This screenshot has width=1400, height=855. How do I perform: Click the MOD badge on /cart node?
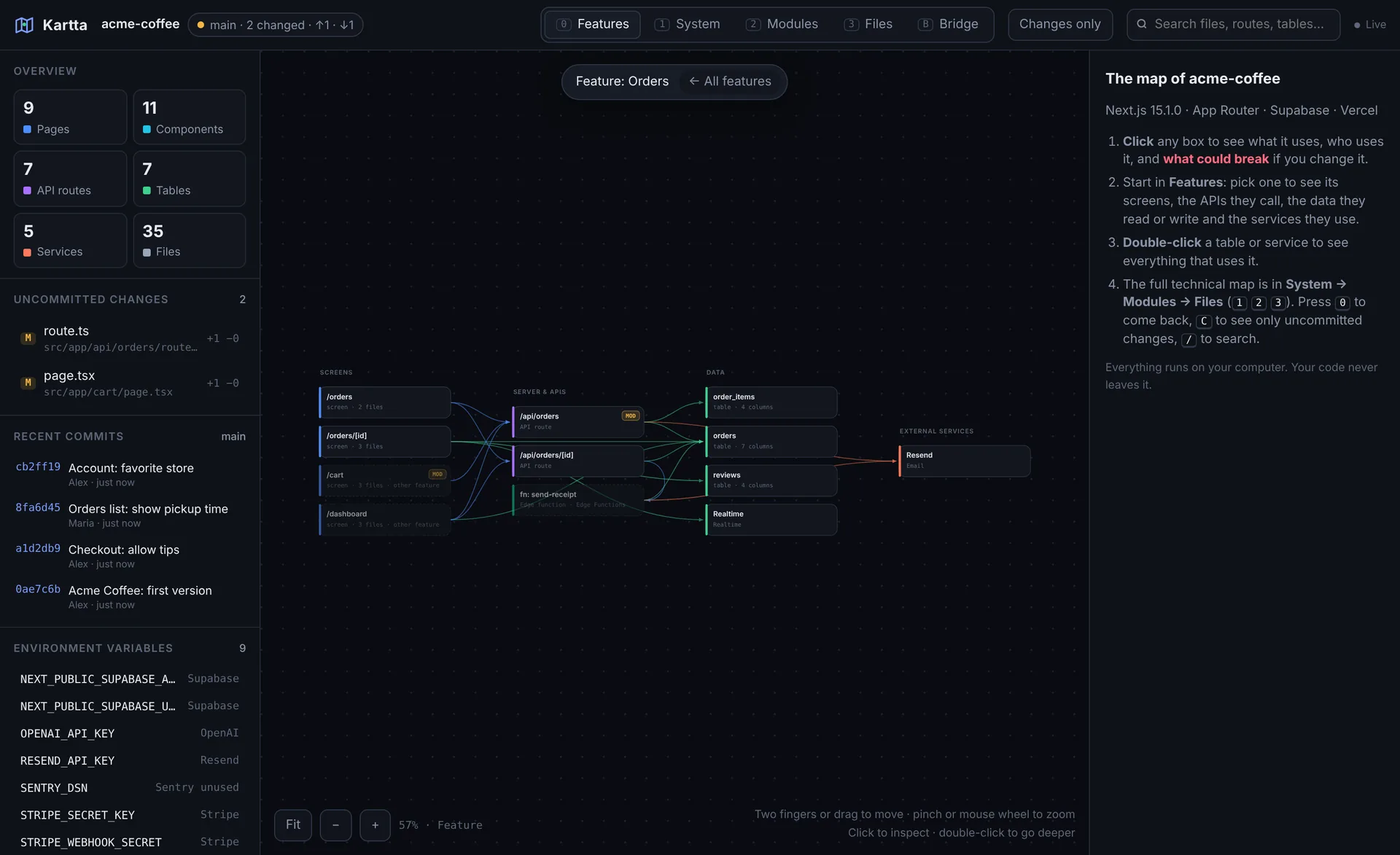tap(437, 475)
